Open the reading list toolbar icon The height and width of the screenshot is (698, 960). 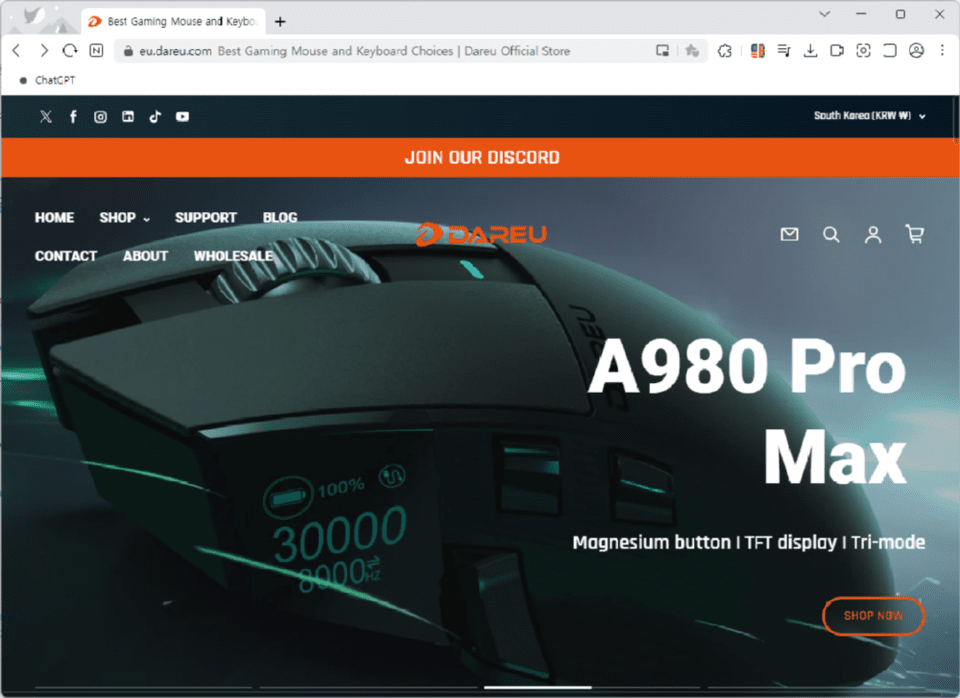(784, 51)
